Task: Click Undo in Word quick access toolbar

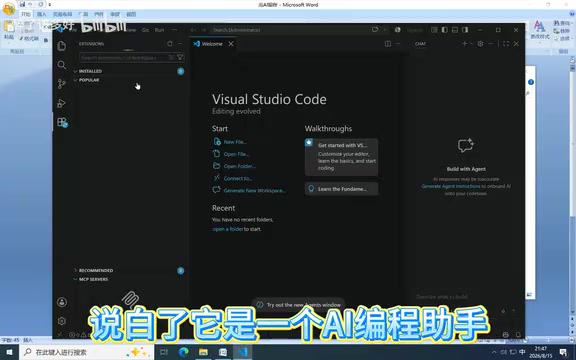Action: (31, 4)
